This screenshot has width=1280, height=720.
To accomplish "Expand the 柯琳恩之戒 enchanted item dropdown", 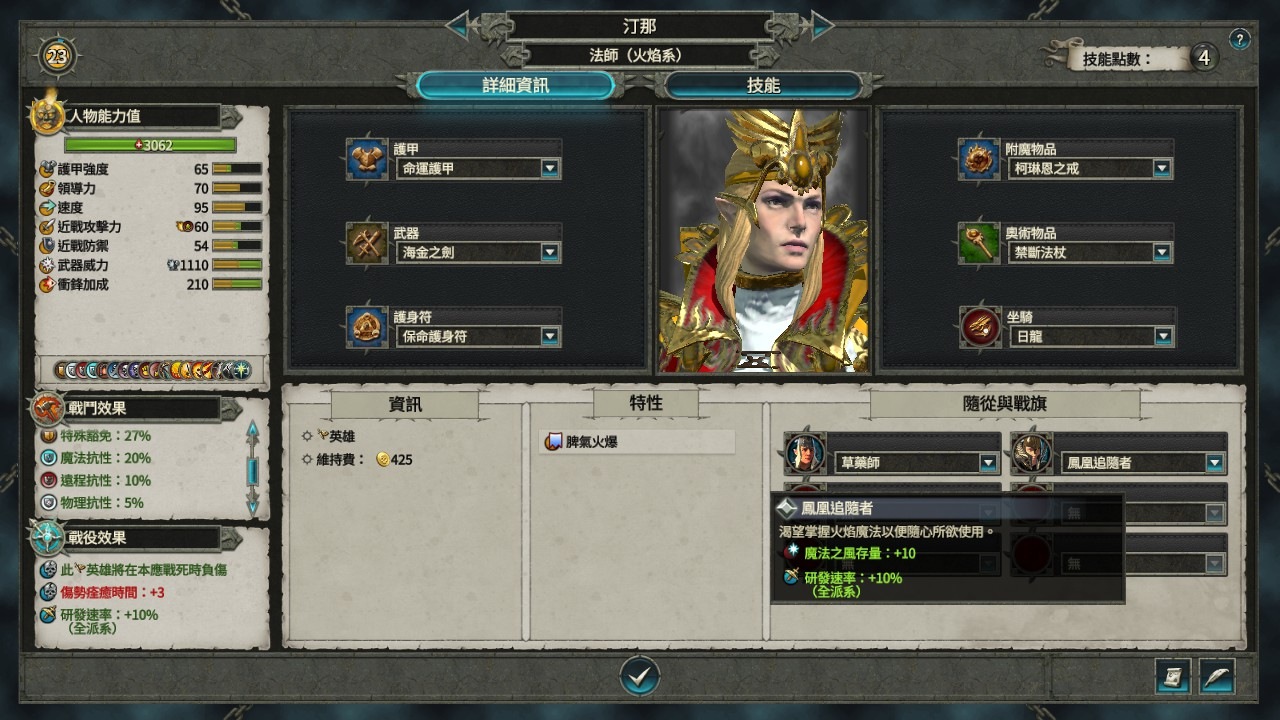I will click(x=1162, y=169).
